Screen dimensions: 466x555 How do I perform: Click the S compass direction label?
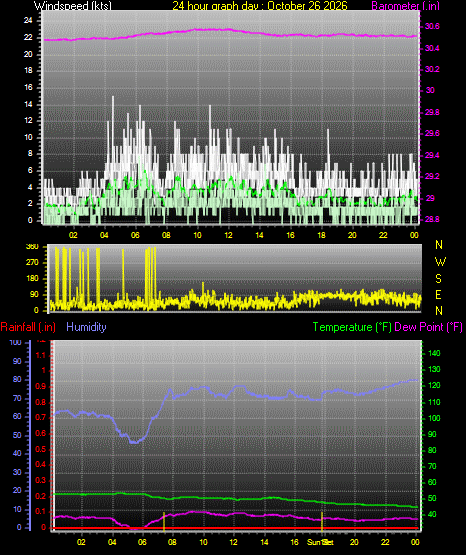438,279
